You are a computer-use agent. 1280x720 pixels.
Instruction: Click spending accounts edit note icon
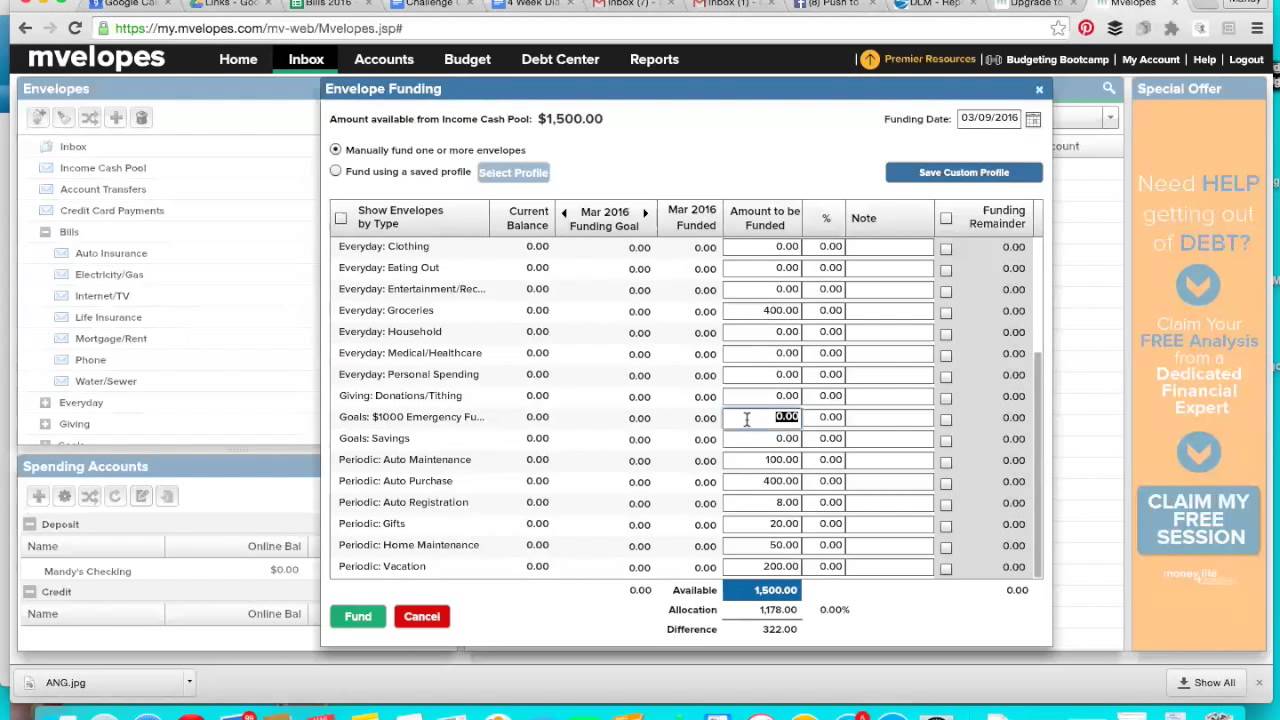point(142,496)
